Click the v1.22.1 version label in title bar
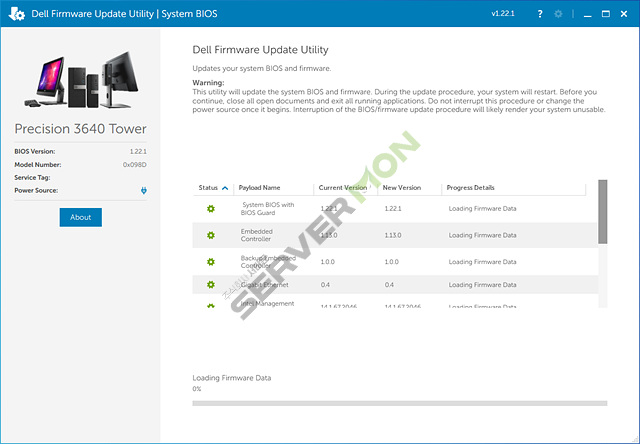 coord(503,14)
